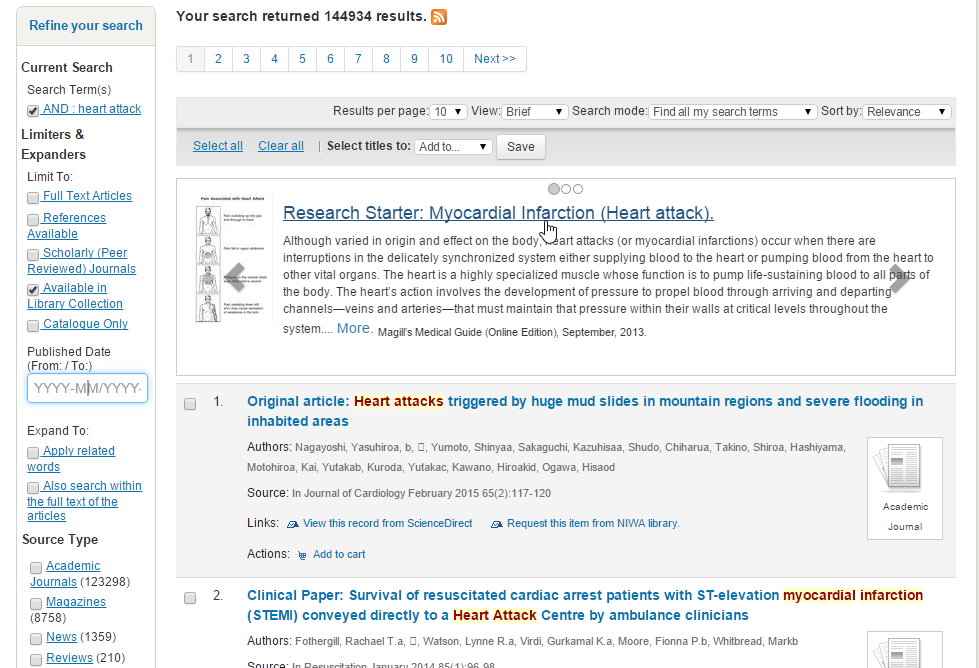Click the Save button

tap(520, 147)
